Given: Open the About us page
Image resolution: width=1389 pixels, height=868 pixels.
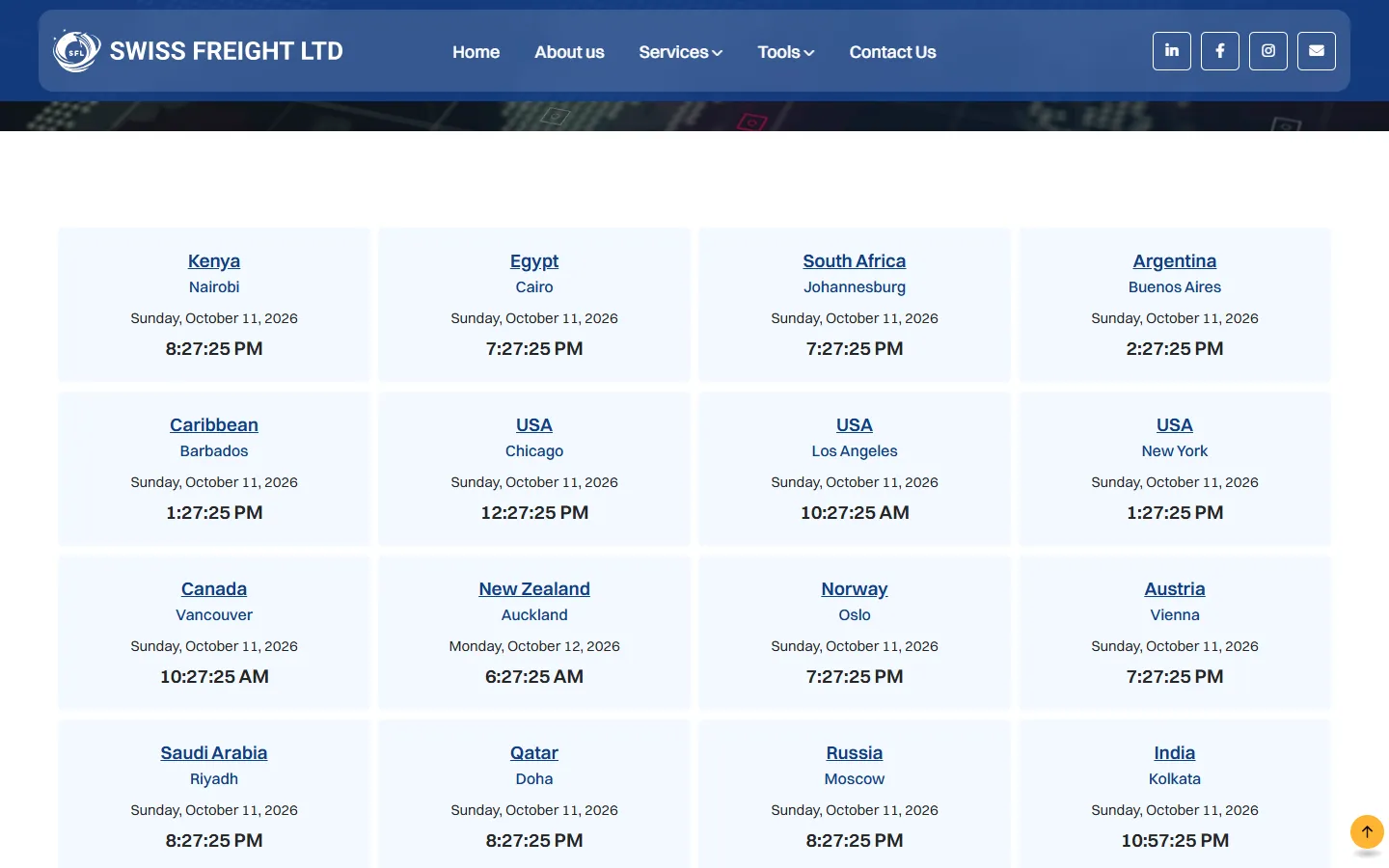Looking at the screenshot, I should pos(569,52).
